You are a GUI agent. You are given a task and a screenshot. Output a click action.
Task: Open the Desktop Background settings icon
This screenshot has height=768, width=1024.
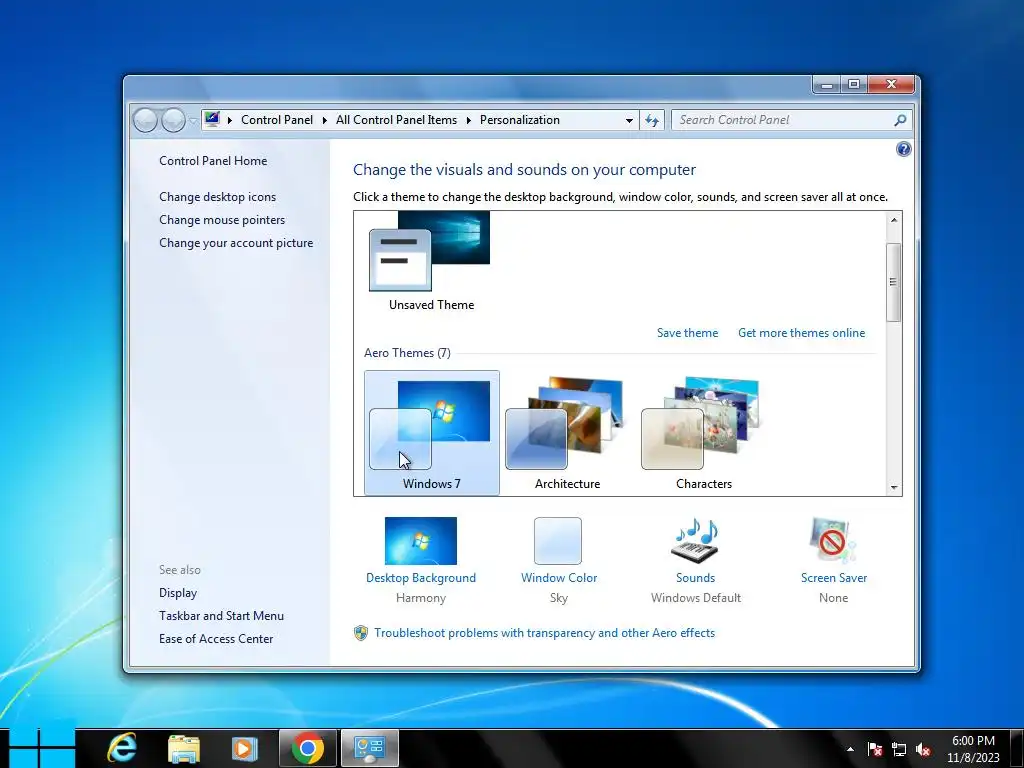(421, 541)
